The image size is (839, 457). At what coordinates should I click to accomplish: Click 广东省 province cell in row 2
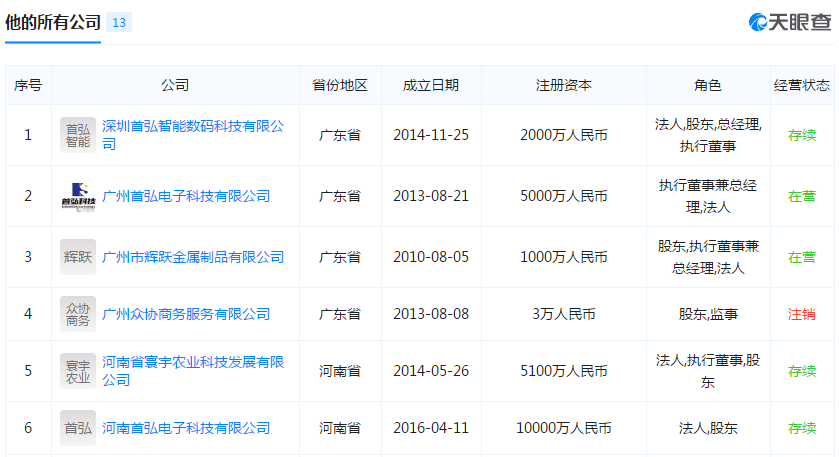[x=340, y=196]
